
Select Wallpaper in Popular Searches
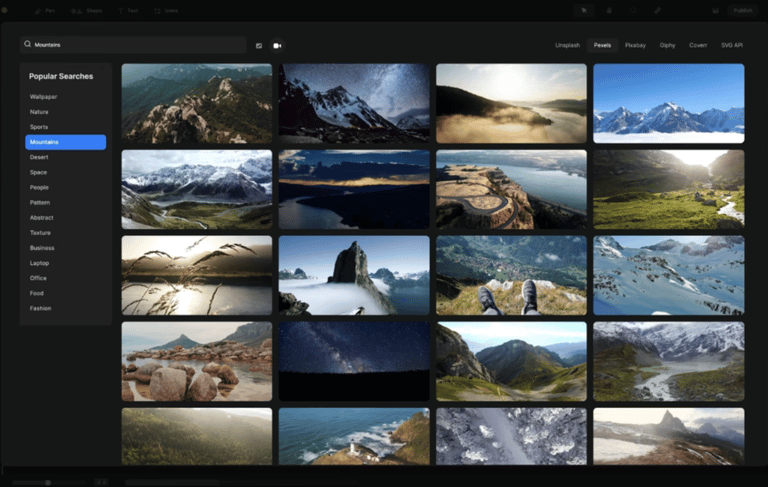(x=43, y=97)
